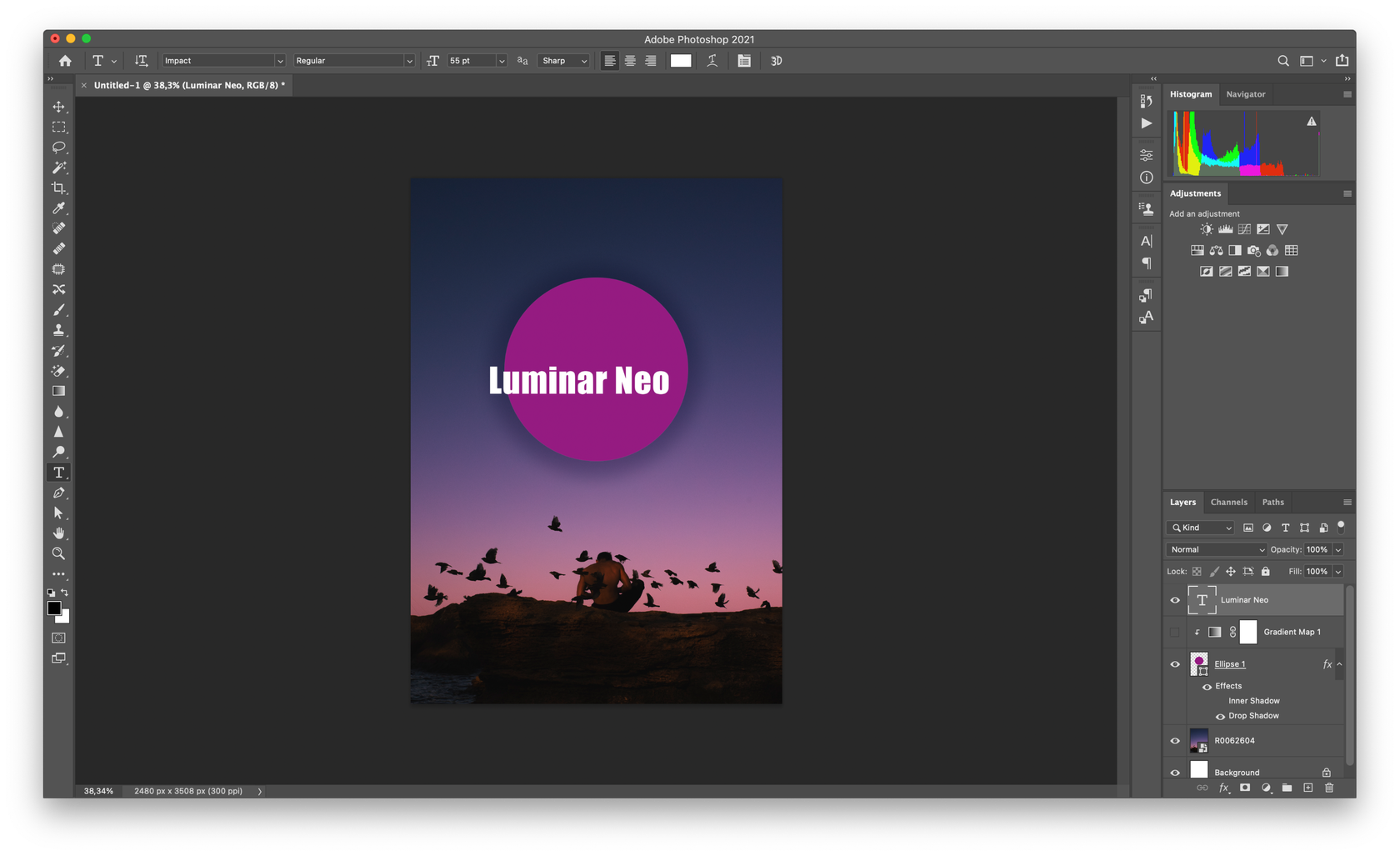
Task: Hide the Ellipse 1 layer
Action: pyautogui.click(x=1175, y=664)
